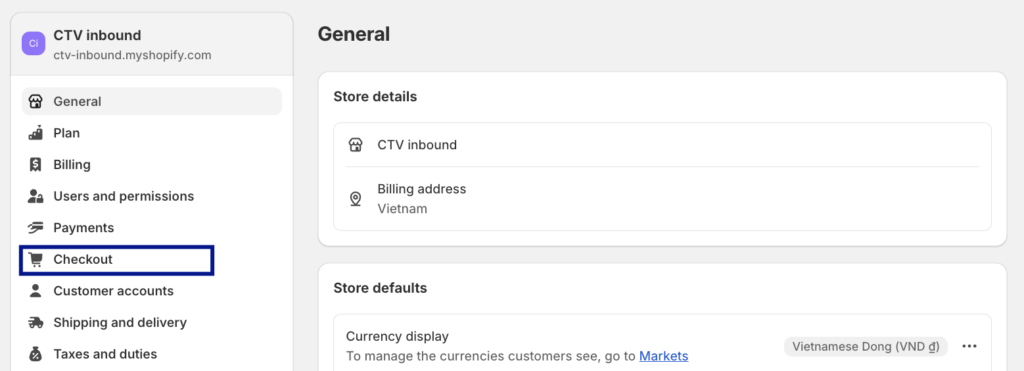The height and width of the screenshot is (371, 1024).
Task: Click the Store defaults heading
Action: point(380,288)
